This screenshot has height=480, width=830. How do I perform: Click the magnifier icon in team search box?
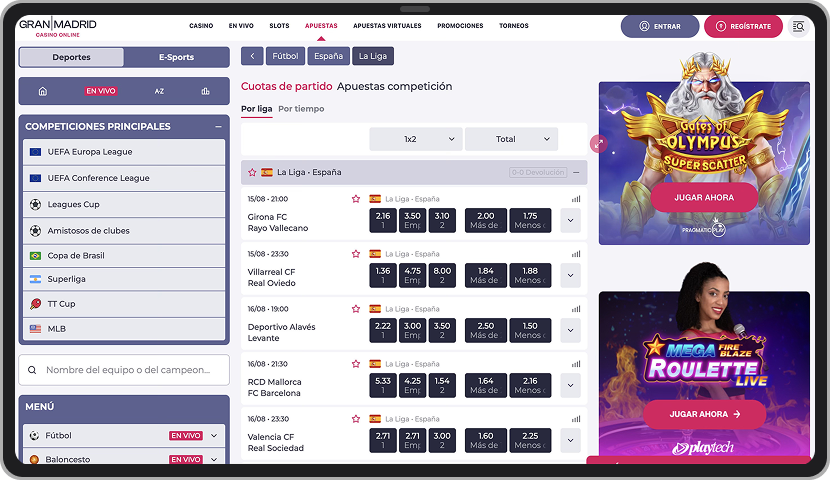pyautogui.click(x=32, y=370)
